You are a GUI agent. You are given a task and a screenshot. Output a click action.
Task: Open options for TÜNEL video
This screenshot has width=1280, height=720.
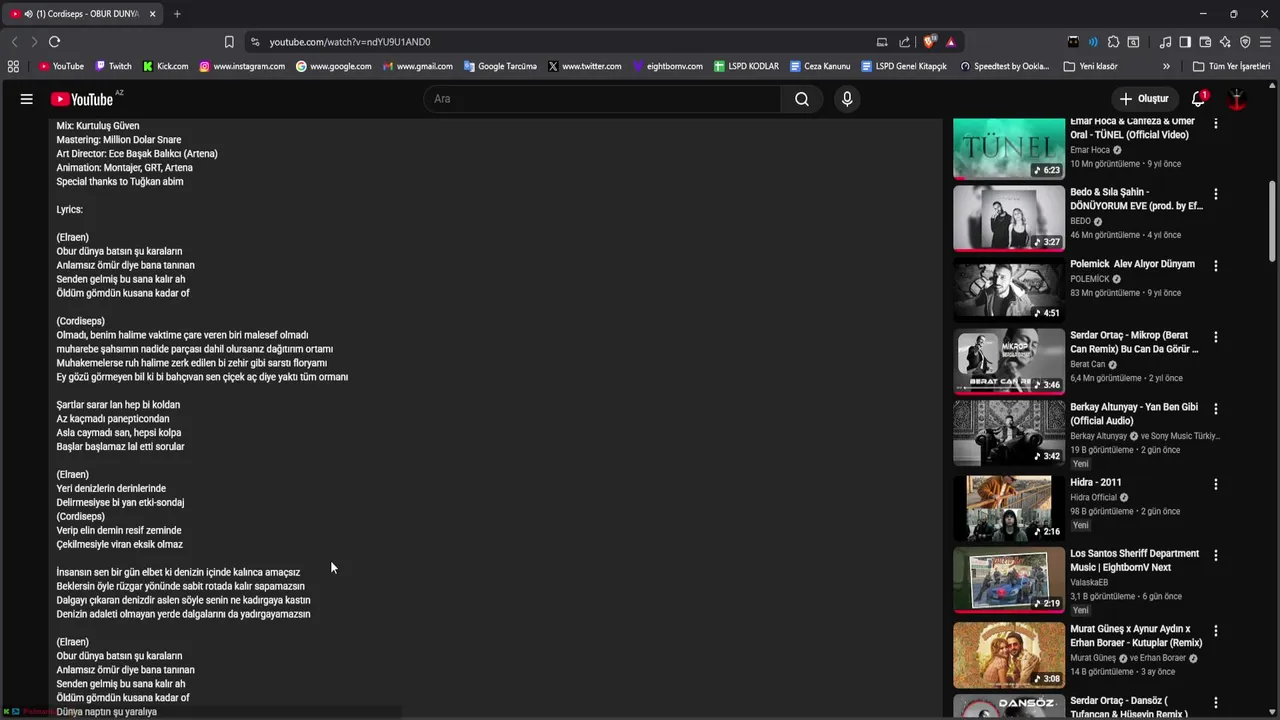[1216, 123]
